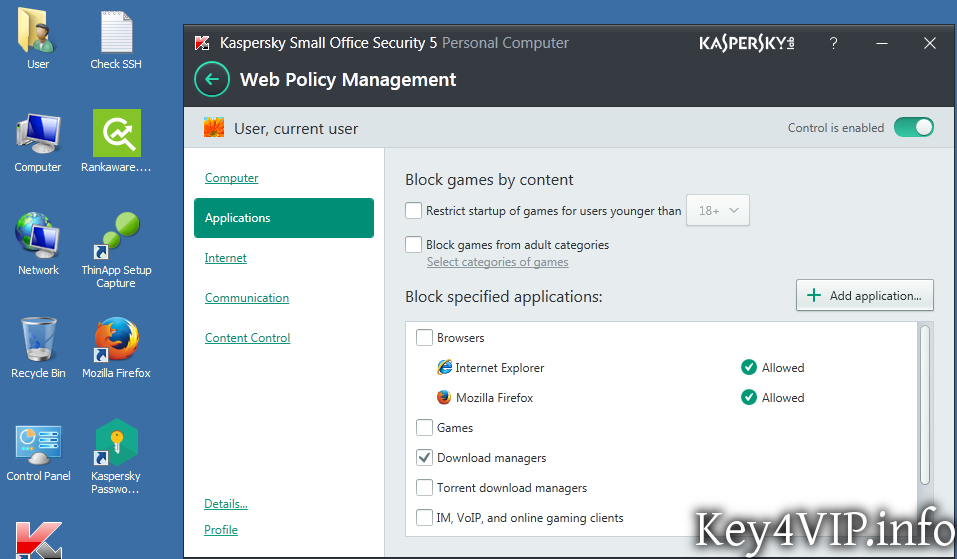
Task: Click the Mozilla Firefox icon in the list
Action: click(x=444, y=397)
